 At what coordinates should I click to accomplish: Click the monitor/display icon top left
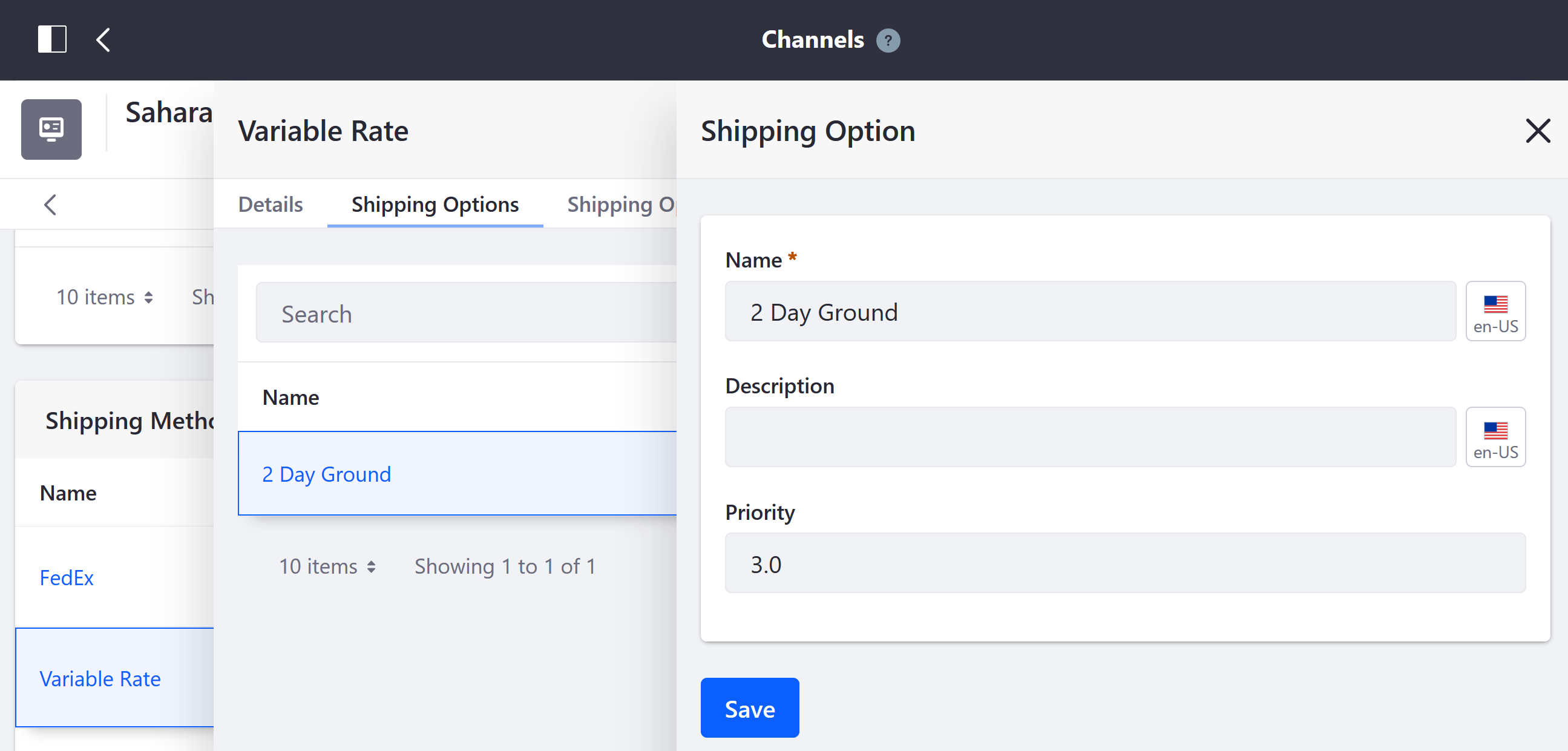pos(52,128)
